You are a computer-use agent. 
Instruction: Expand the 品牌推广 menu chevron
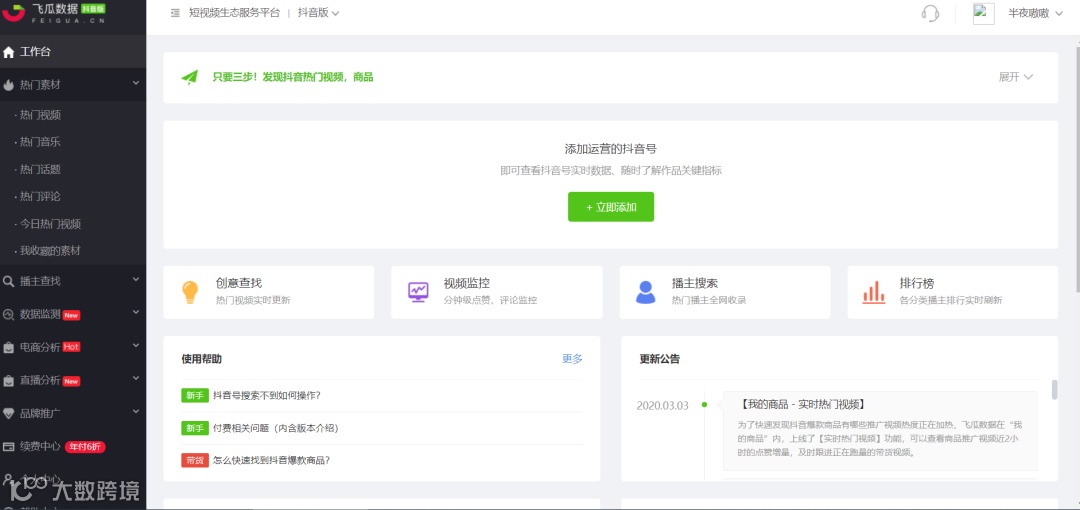point(136,412)
